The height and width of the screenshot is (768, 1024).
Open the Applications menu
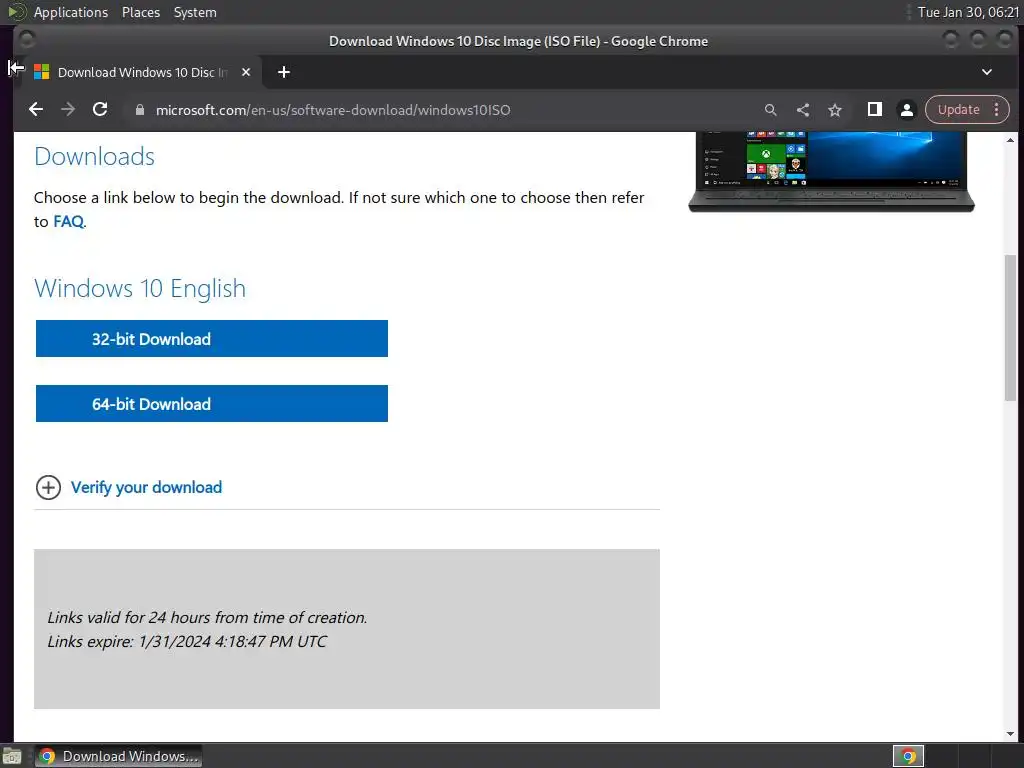(71, 12)
